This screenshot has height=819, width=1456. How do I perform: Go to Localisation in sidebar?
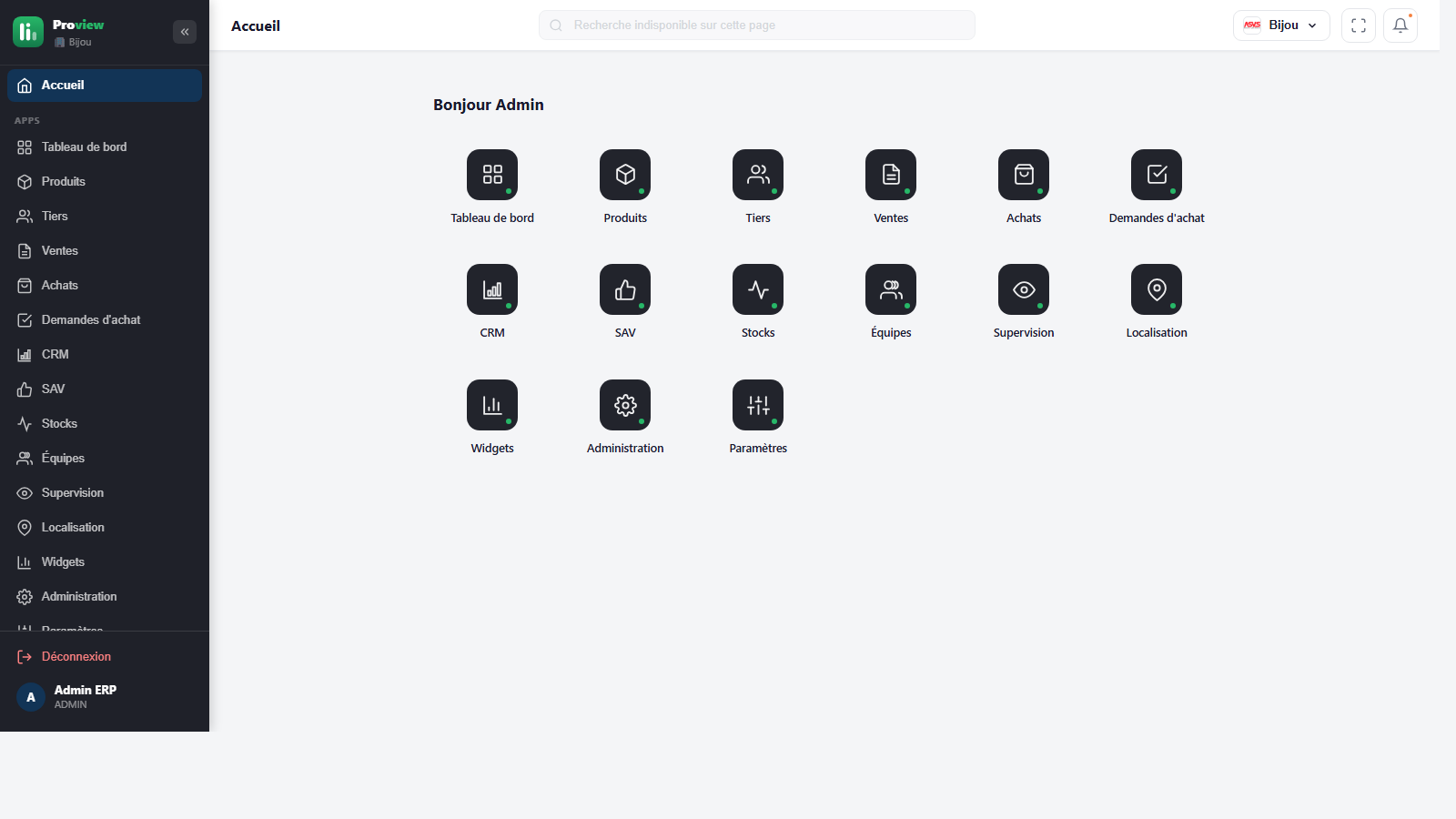105,528
